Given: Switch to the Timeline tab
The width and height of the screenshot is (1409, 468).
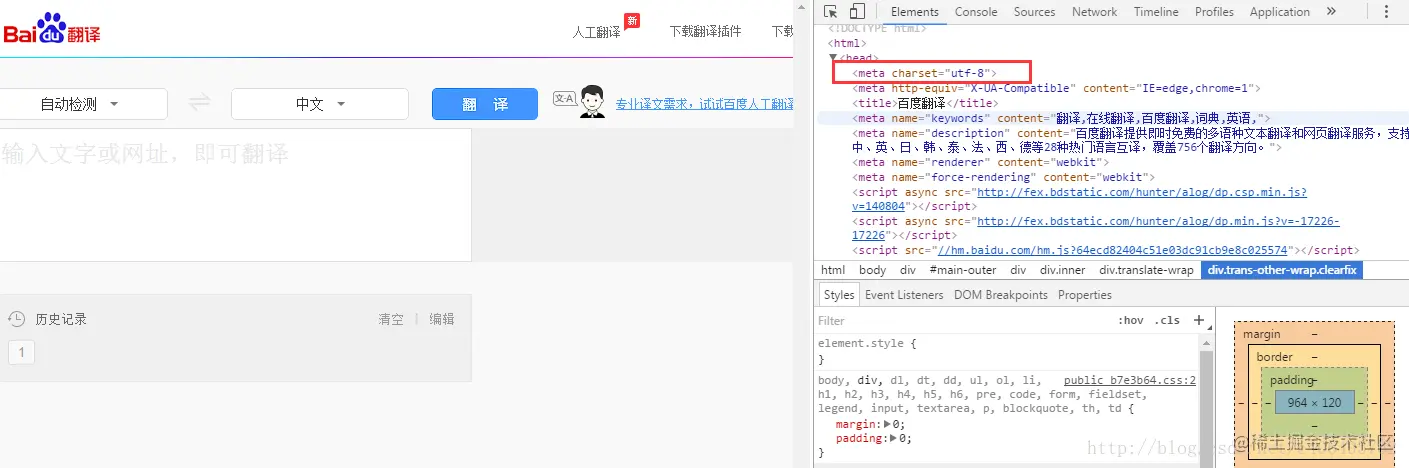Looking at the screenshot, I should (x=1156, y=12).
